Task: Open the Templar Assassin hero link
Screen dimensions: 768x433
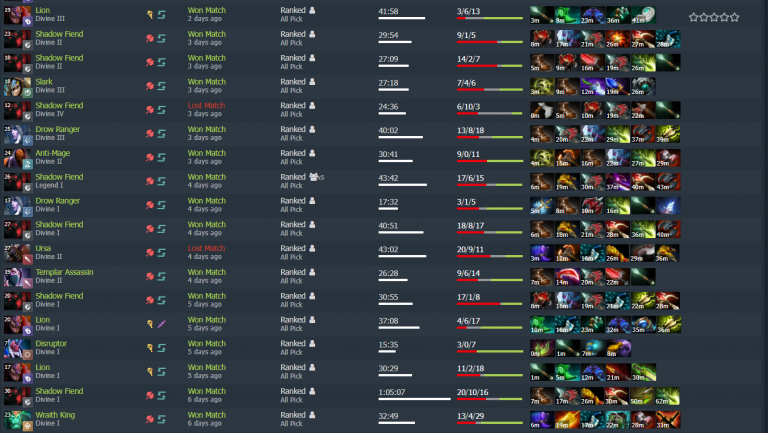Action: tap(64, 272)
